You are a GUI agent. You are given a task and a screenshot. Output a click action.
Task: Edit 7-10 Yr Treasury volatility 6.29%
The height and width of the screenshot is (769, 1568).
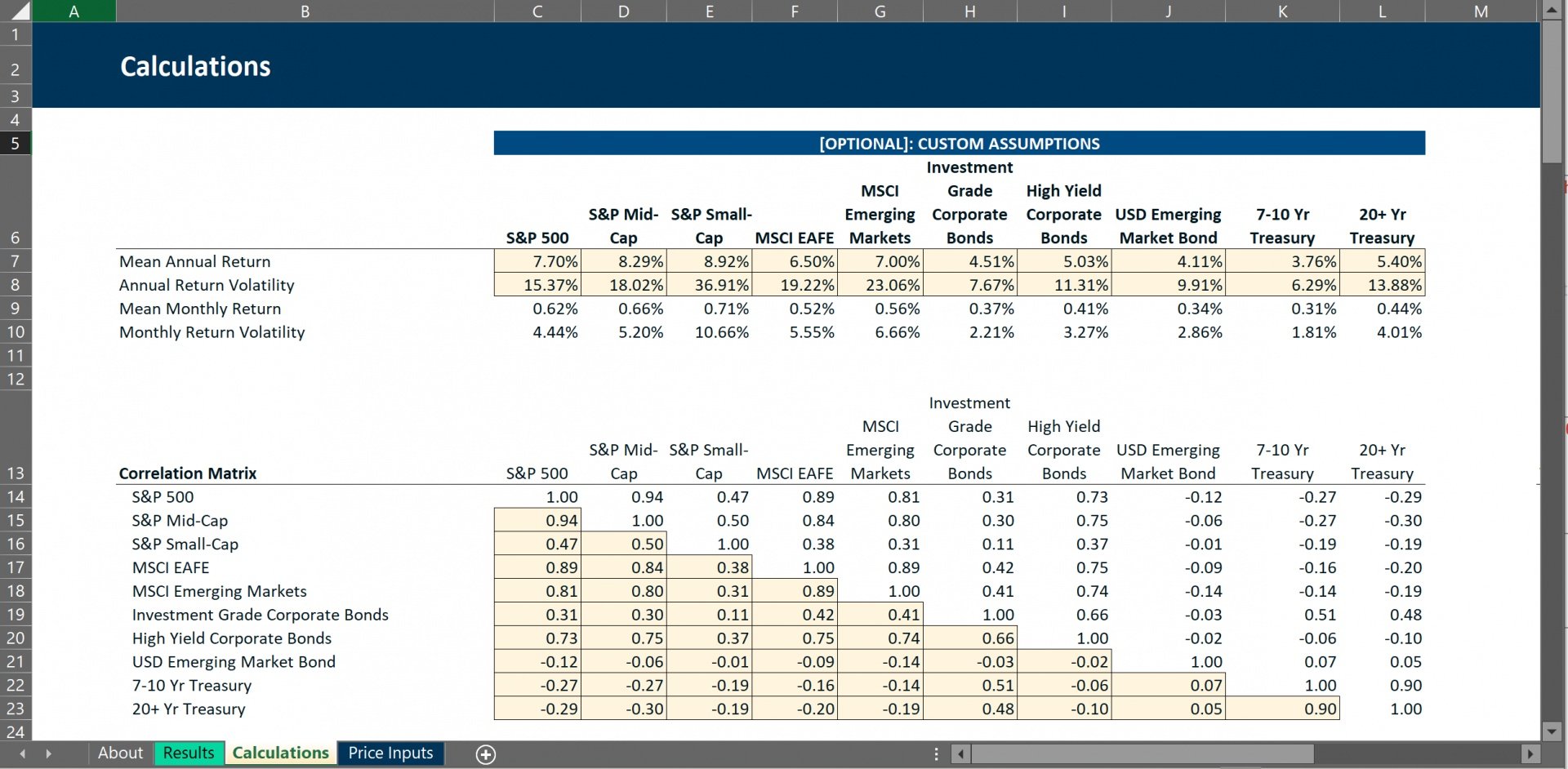pyautogui.click(x=1283, y=285)
